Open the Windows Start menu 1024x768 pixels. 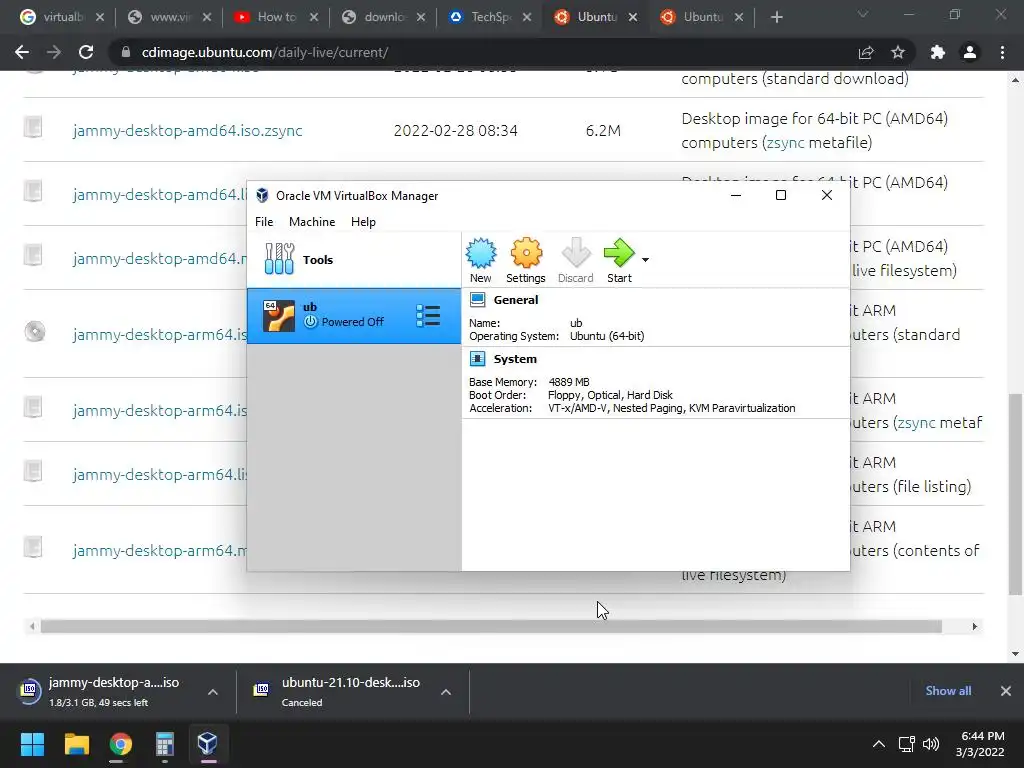[33, 744]
